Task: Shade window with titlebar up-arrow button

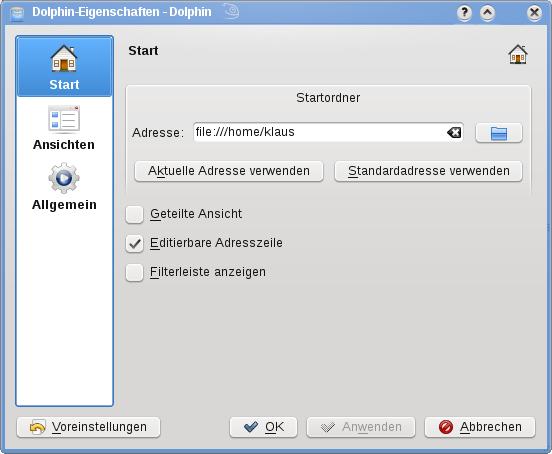Action: tap(487, 13)
